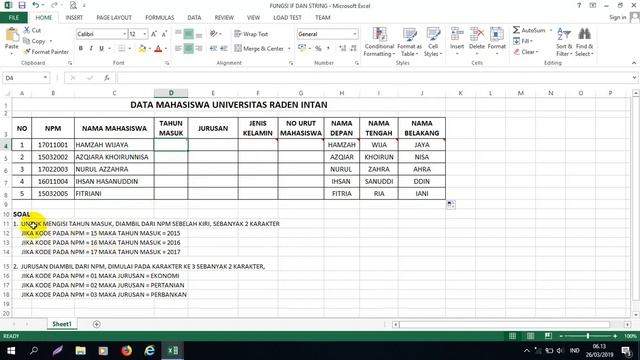Image resolution: width=640 pixels, height=360 pixels.
Task: Click the TEAM tab
Action: point(322,18)
